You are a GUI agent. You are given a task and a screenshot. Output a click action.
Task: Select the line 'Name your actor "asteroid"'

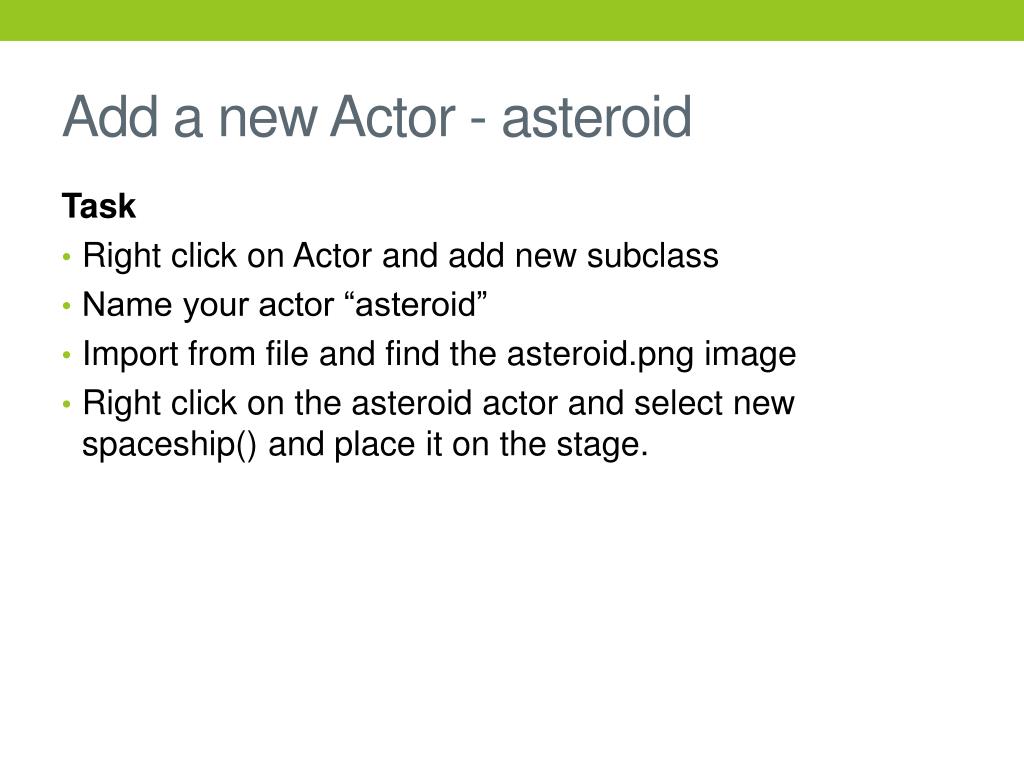(285, 304)
